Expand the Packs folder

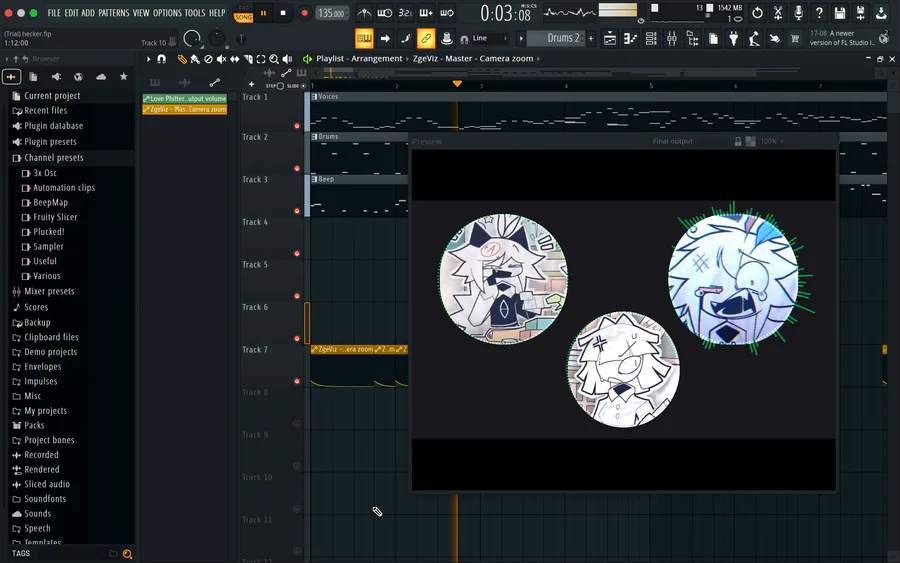coord(34,425)
